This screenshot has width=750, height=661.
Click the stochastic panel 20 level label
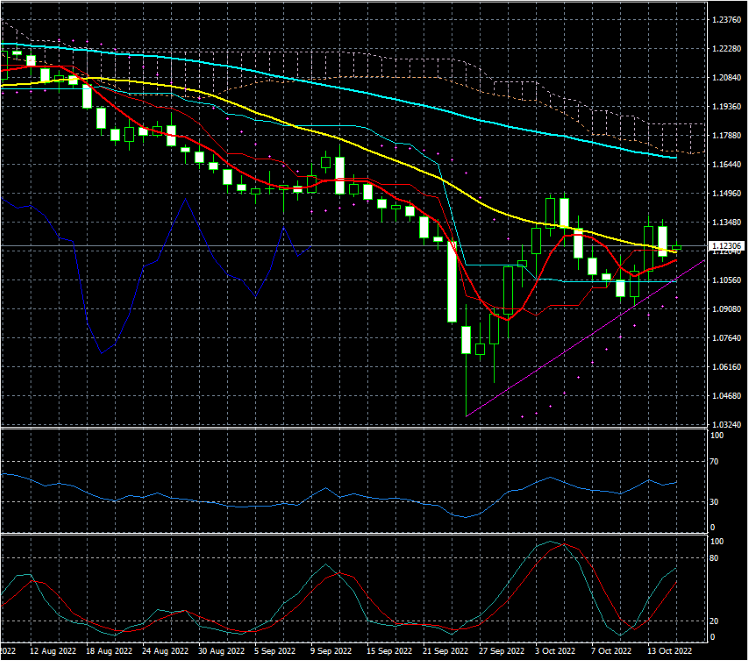pos(714,621)
